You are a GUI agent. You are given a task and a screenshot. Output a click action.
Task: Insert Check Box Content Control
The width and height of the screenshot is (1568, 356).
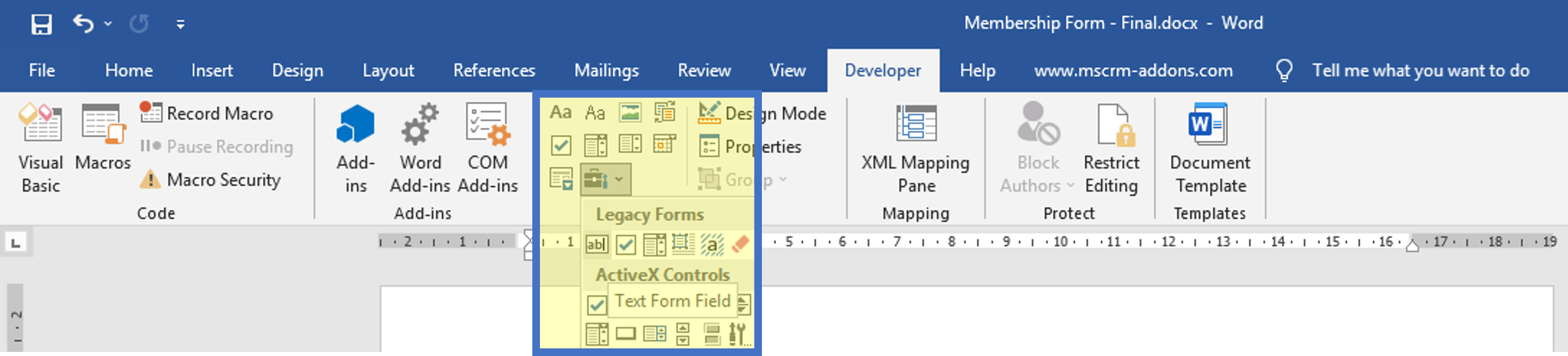(x=561, y=145)
